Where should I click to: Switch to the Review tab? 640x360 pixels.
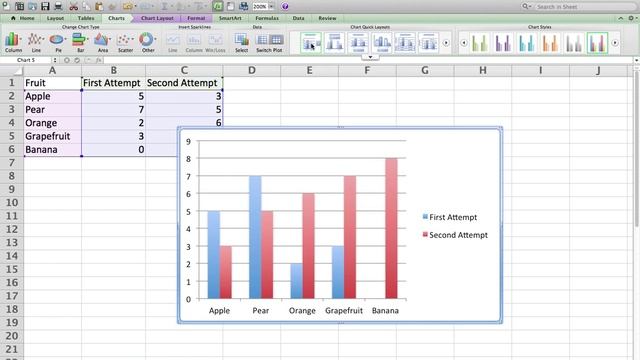(x=327, y=18)
